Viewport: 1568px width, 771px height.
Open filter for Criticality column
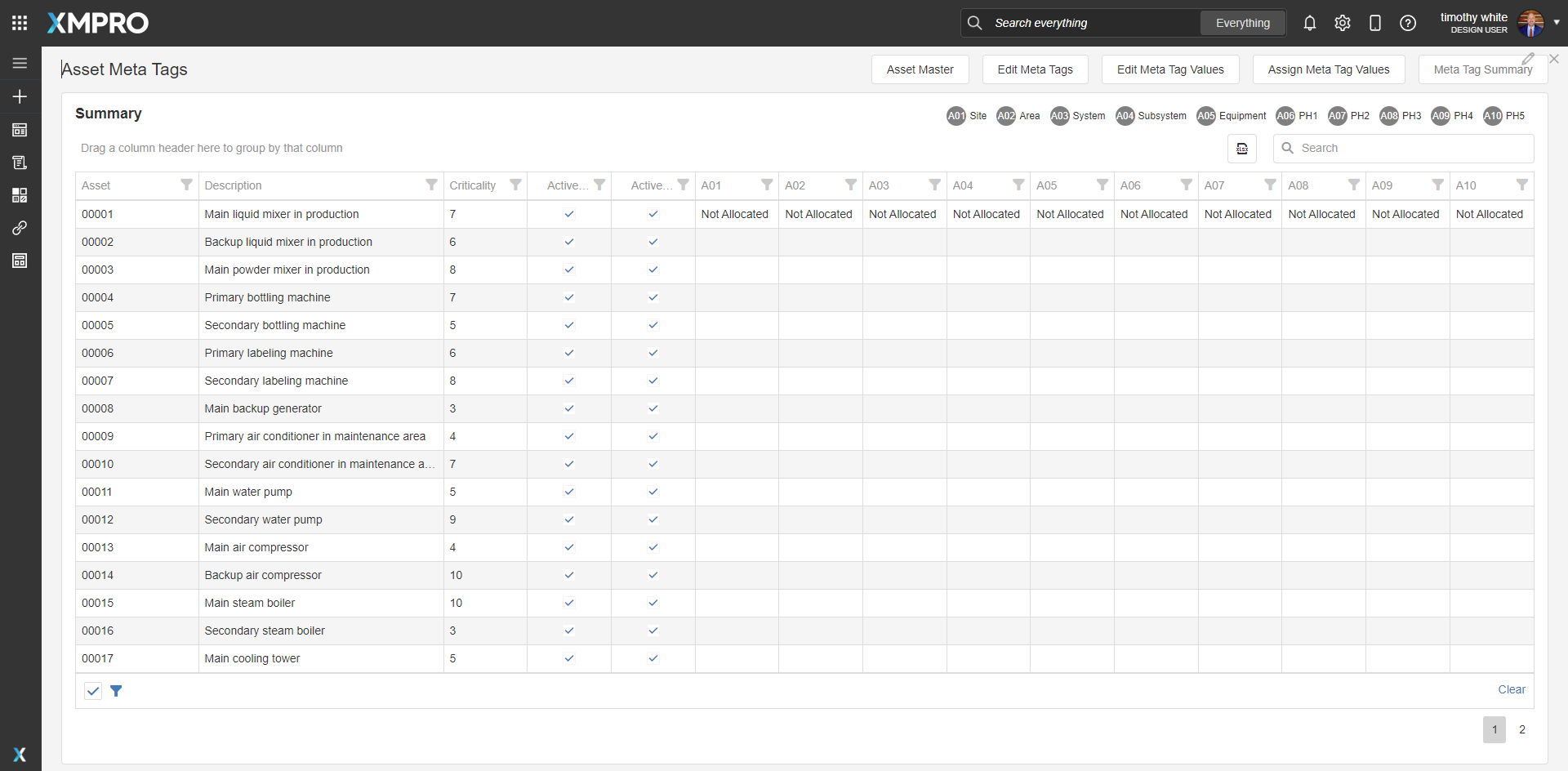(x=515, y=185)
